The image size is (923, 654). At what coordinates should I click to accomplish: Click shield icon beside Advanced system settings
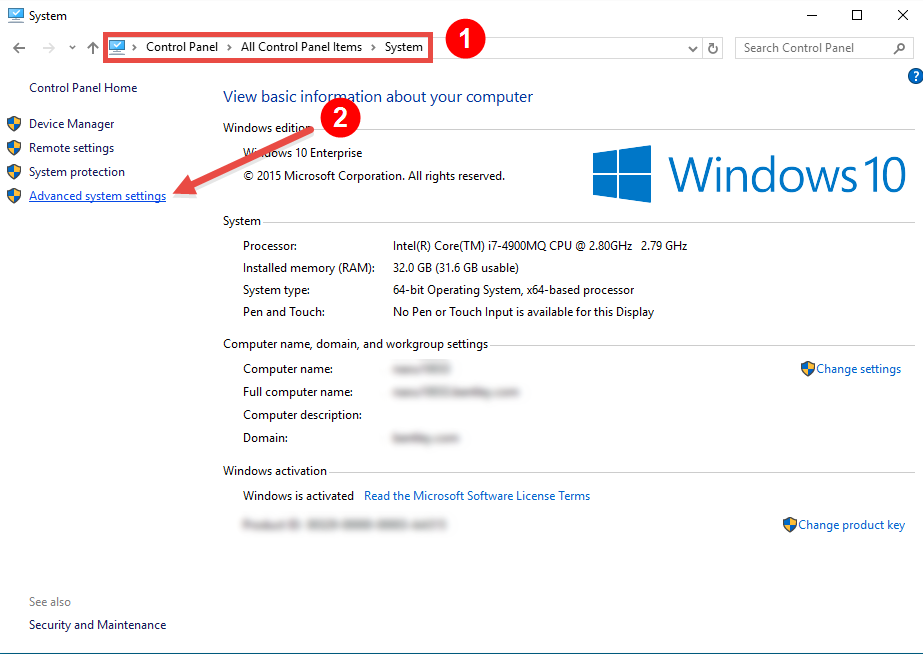pos(14,196)
